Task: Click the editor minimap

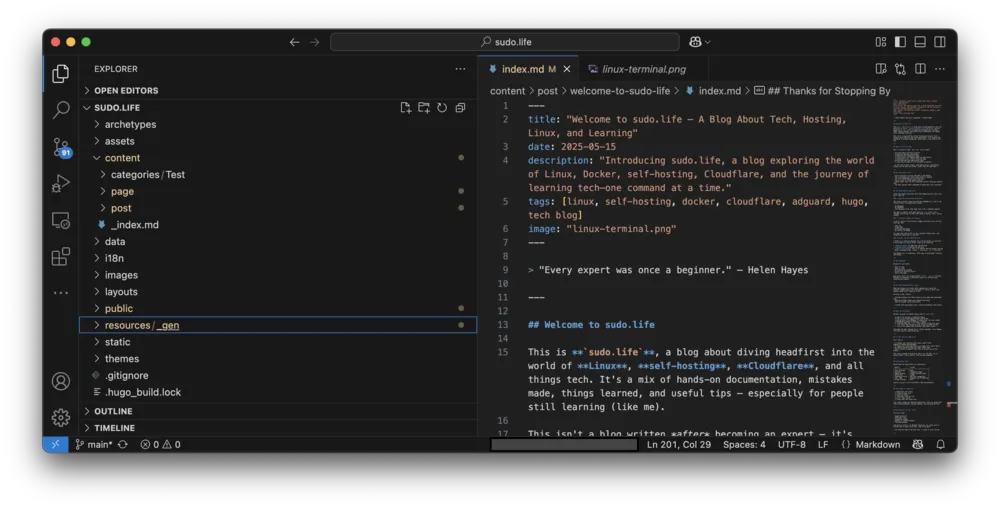Action: tap(918, 267)
